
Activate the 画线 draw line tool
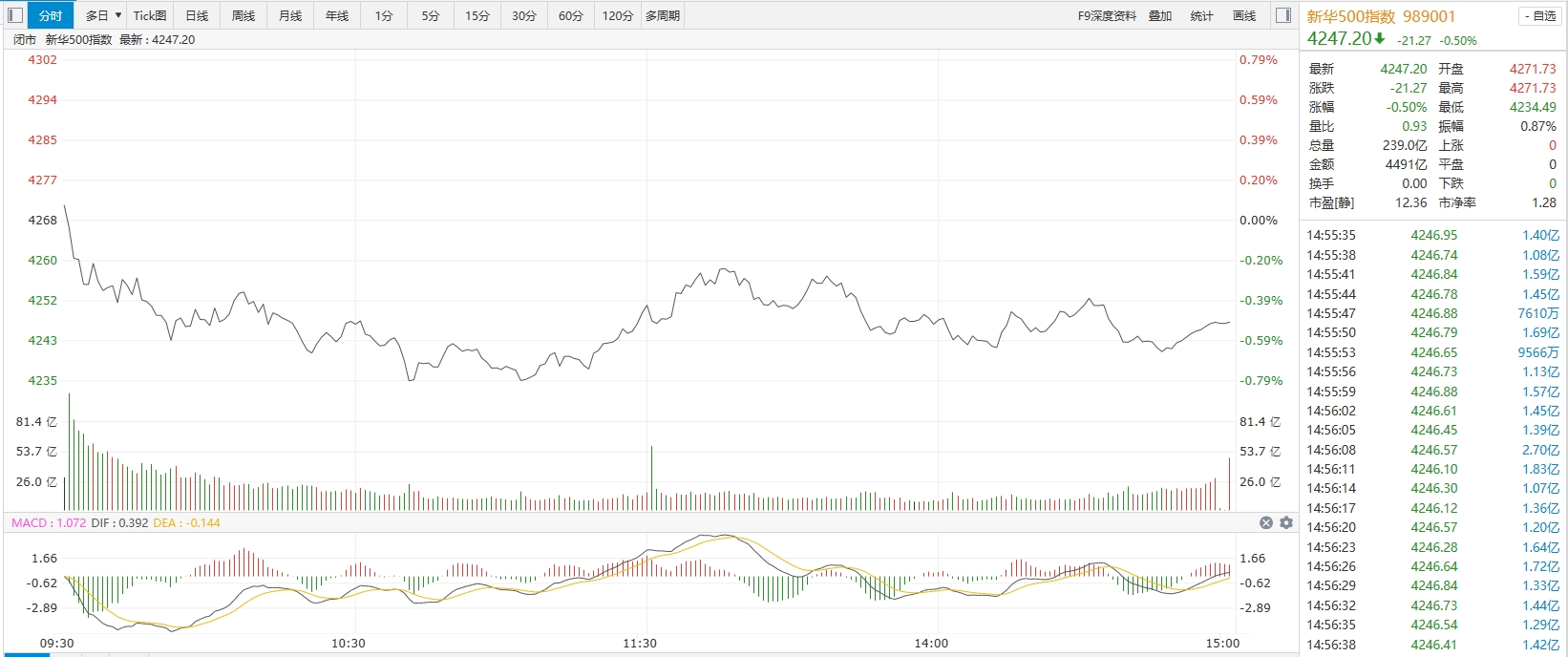[1244, 15]
